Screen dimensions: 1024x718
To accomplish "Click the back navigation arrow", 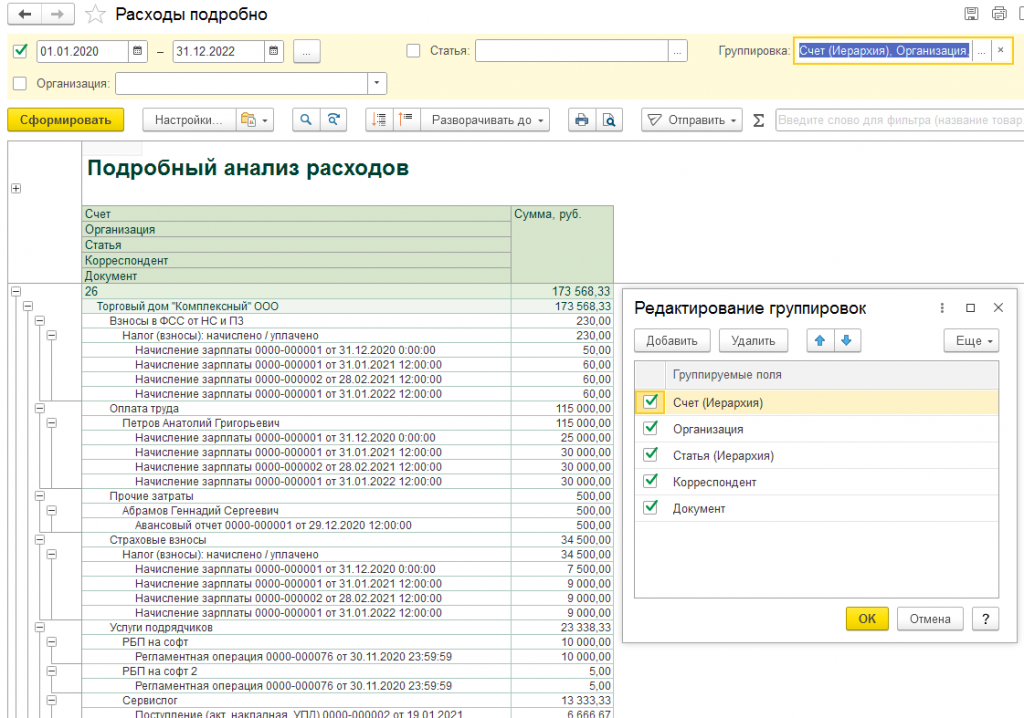I will point(24,14).
